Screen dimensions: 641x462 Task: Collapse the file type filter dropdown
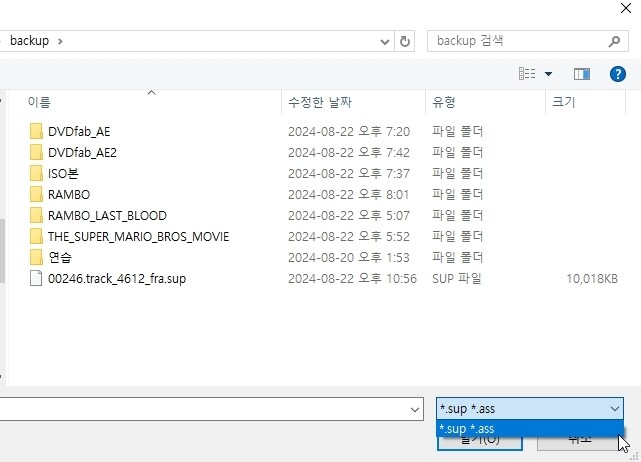pyautogui.click(x=614, y=409)
